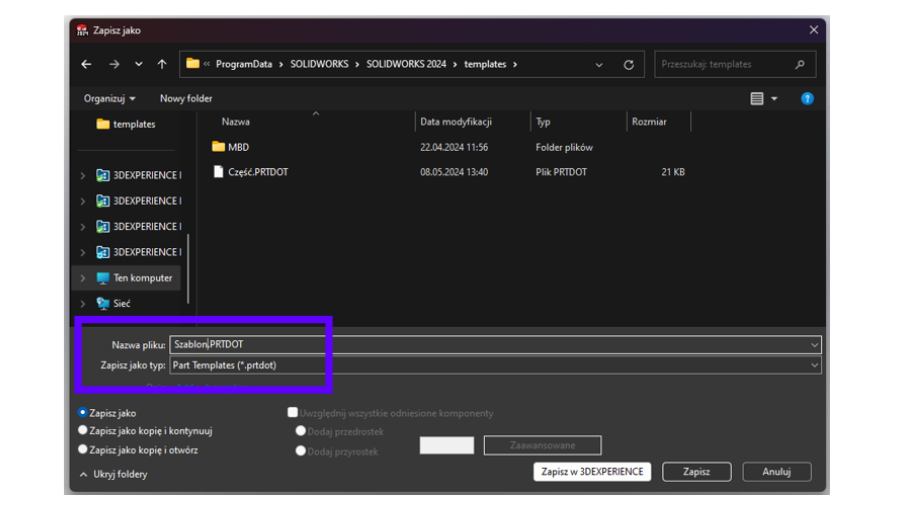Open Nazwa pliku dropdown arrow

814,345
